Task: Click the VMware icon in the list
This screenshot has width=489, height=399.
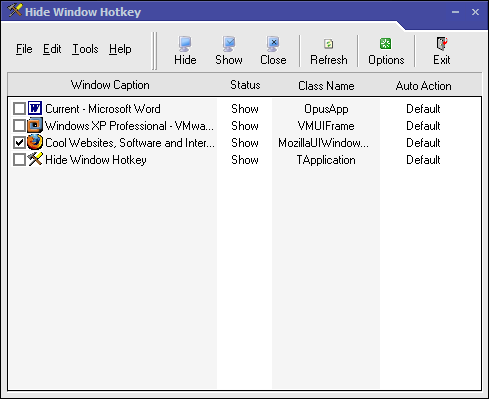Action: point(35,125)
